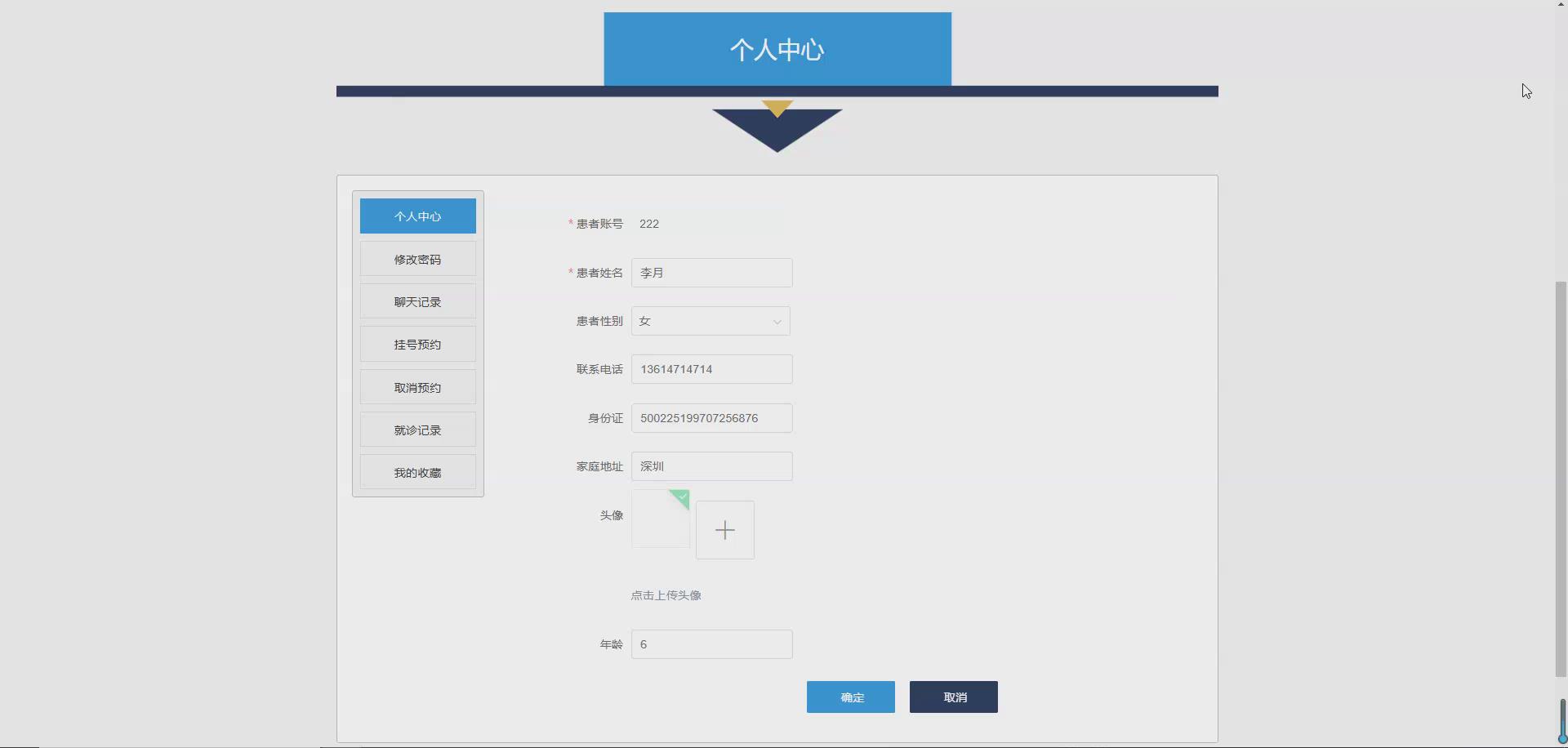Click the 年龄 age input field
The image size is (1568, 748).
click(711, 643)
